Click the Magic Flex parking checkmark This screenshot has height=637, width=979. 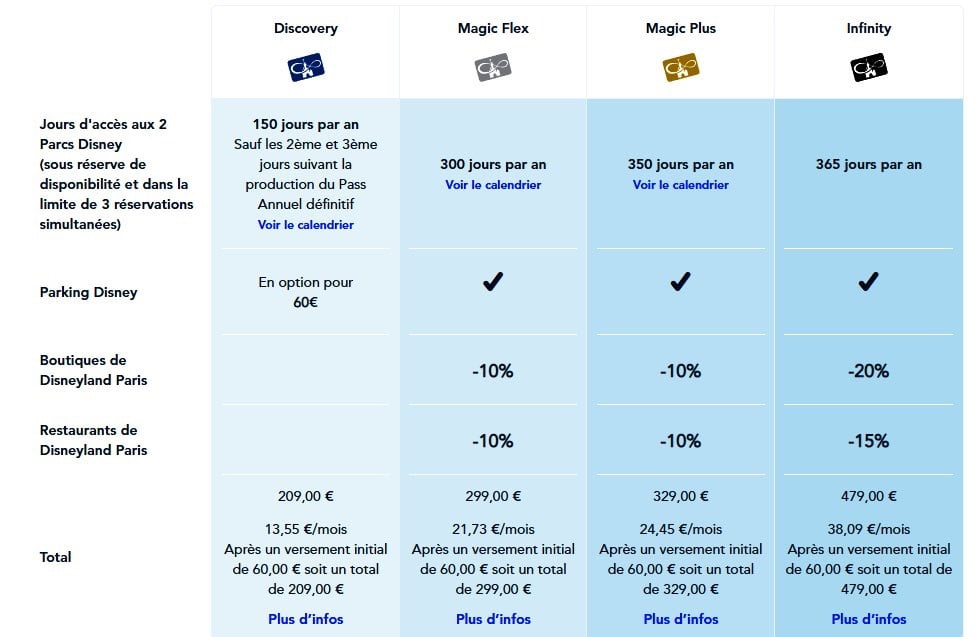493,282
